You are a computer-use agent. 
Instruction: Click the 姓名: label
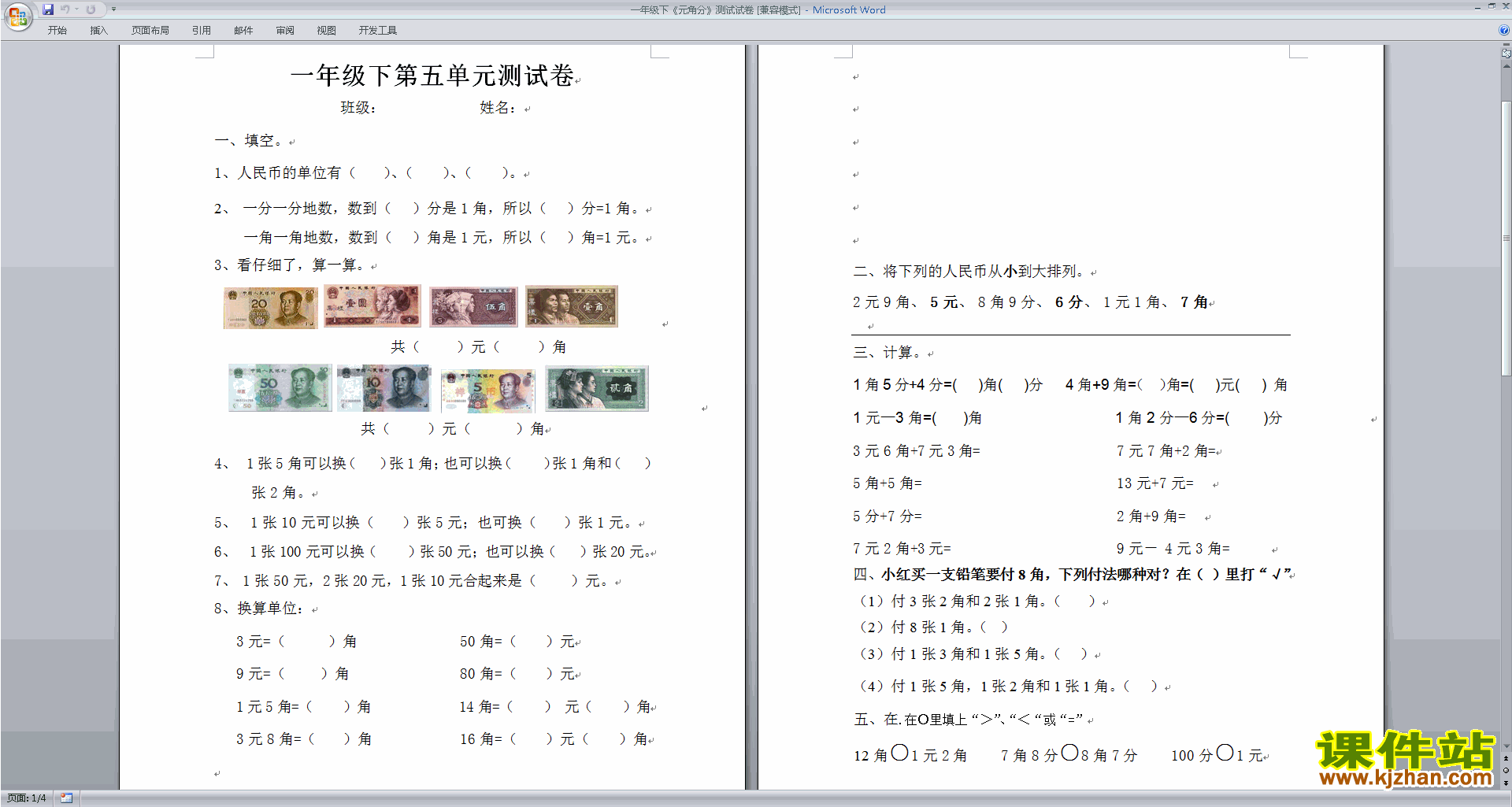click(x=498, y=108)
